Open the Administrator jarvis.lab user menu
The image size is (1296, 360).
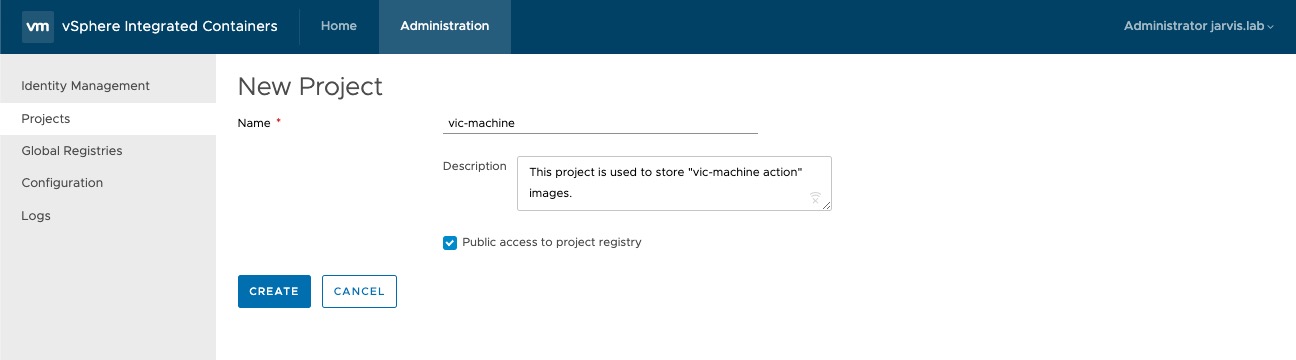click(x=1198, y=26)
